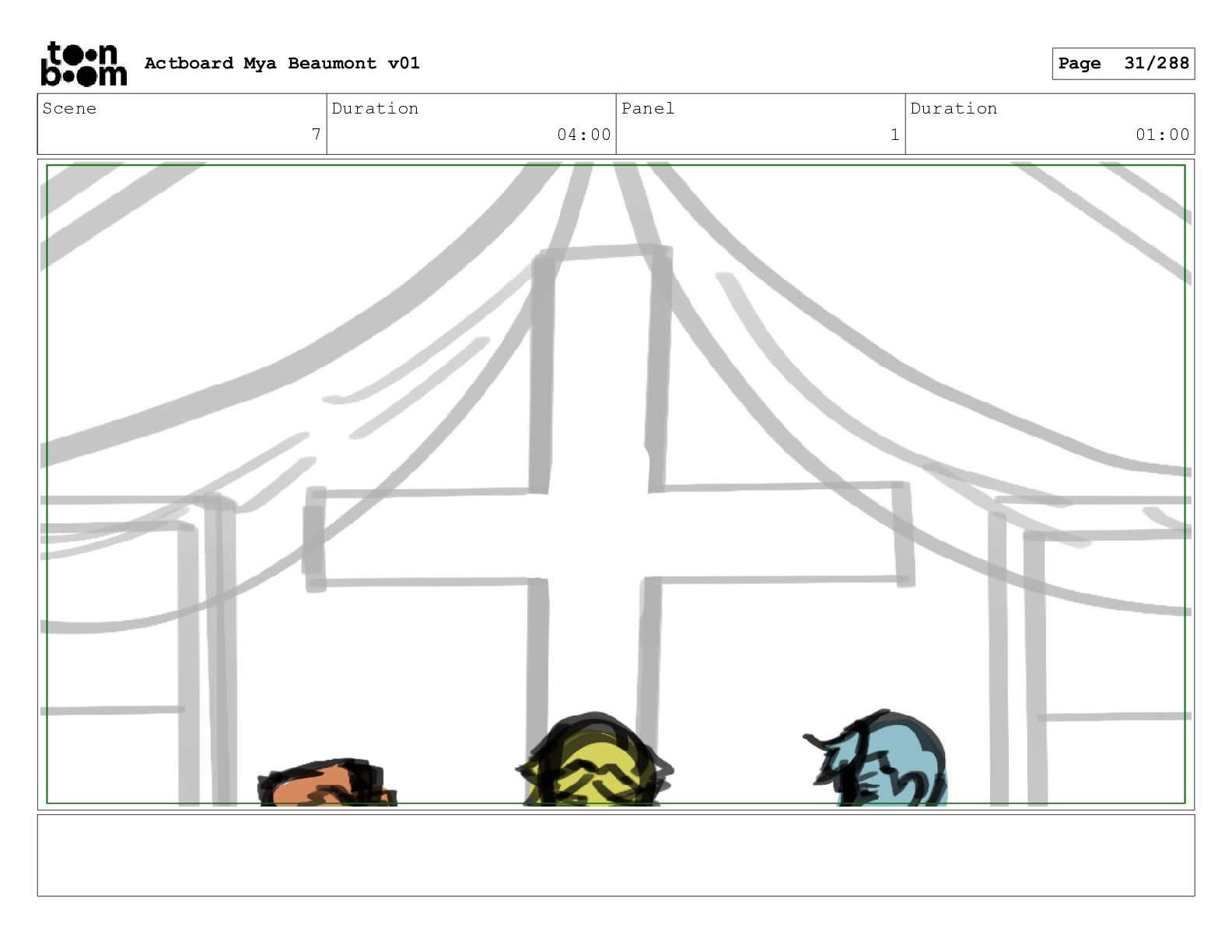Click the empty notes box below the panel
The image size is (1232, 952).
click(615, 855)
